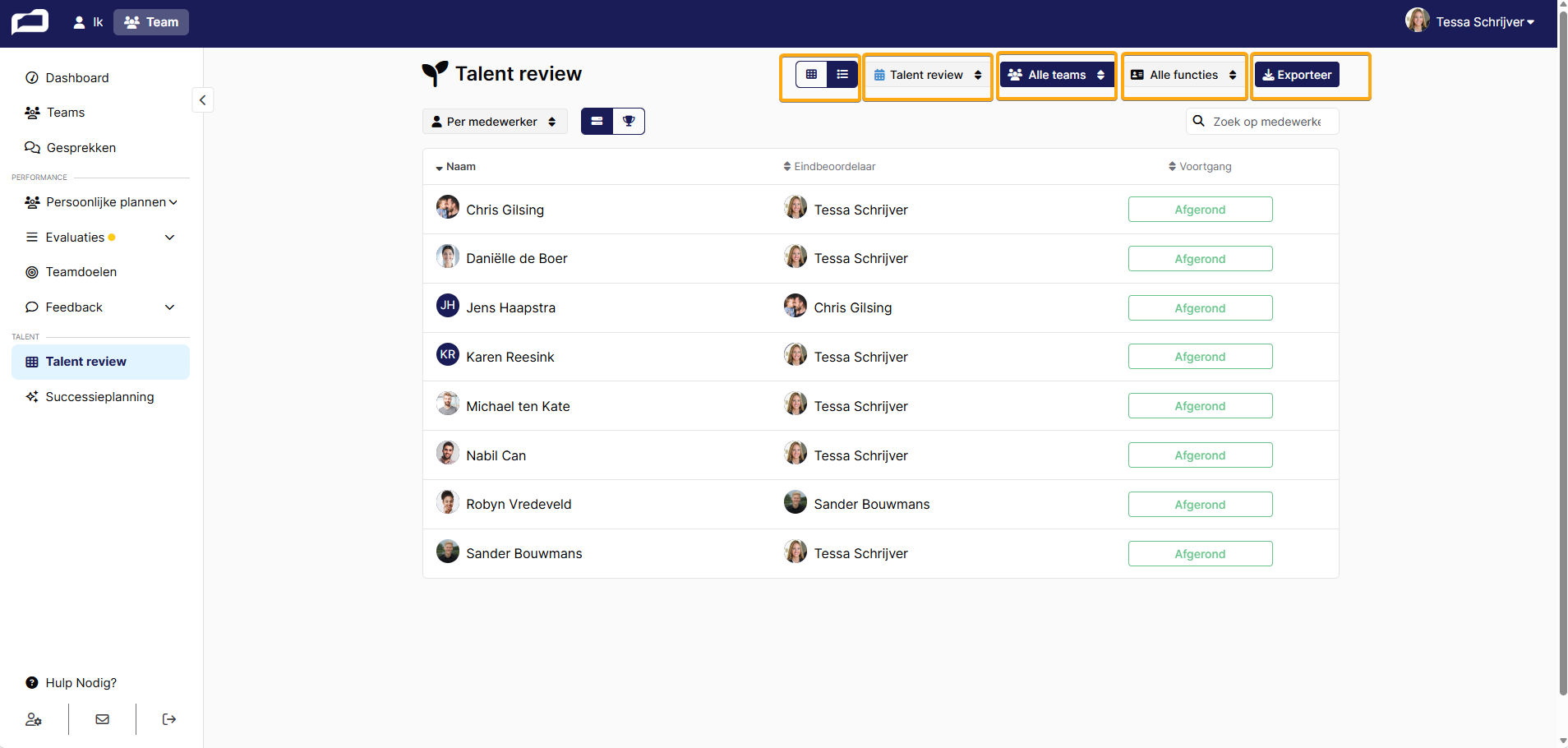Open user settings icon at sidebar bottom
This screenshot has height=748, width=1568.
point(34,719)
